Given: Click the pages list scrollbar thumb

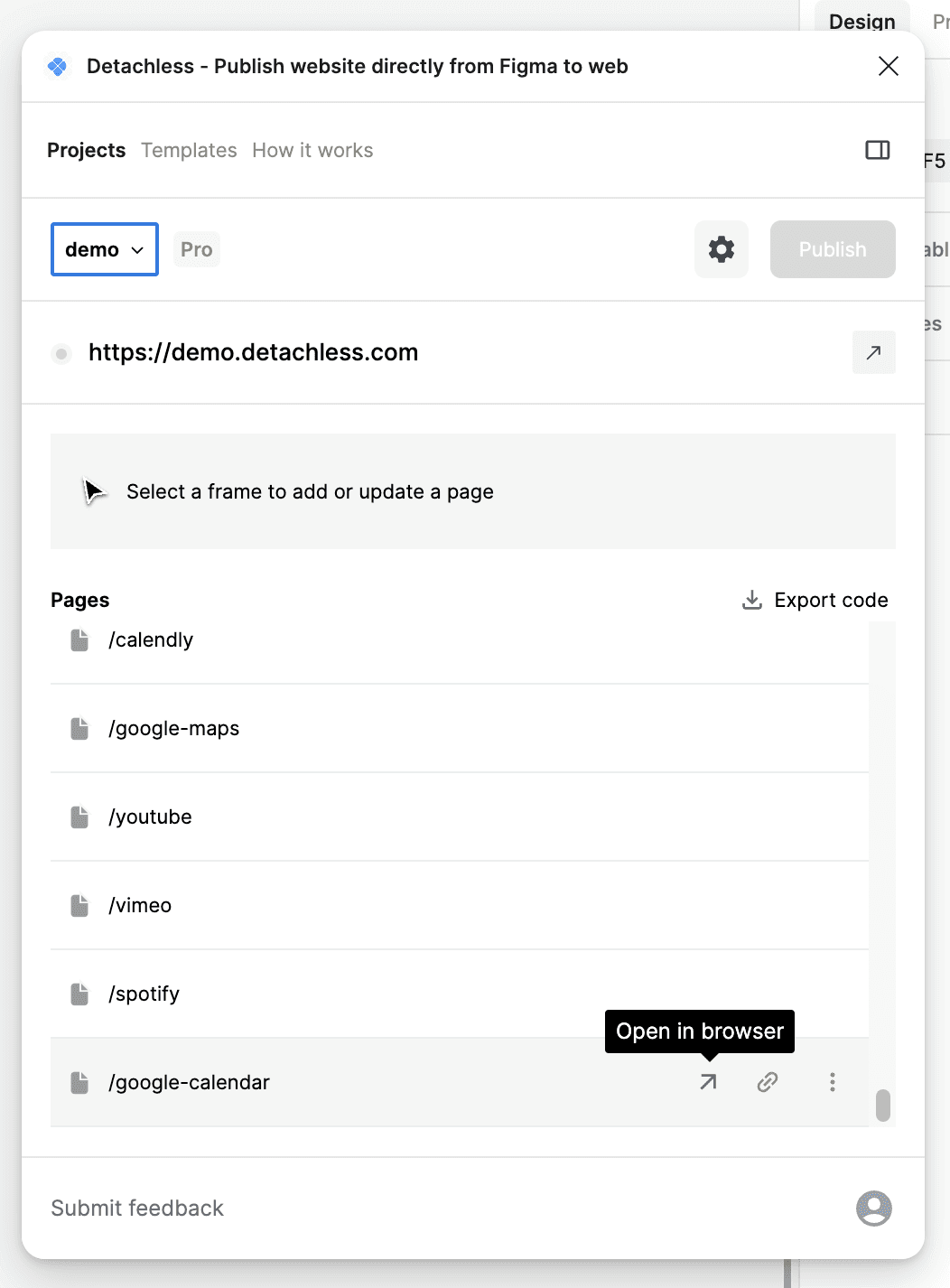Looking at the screenshot, I should coord(883,1105).
